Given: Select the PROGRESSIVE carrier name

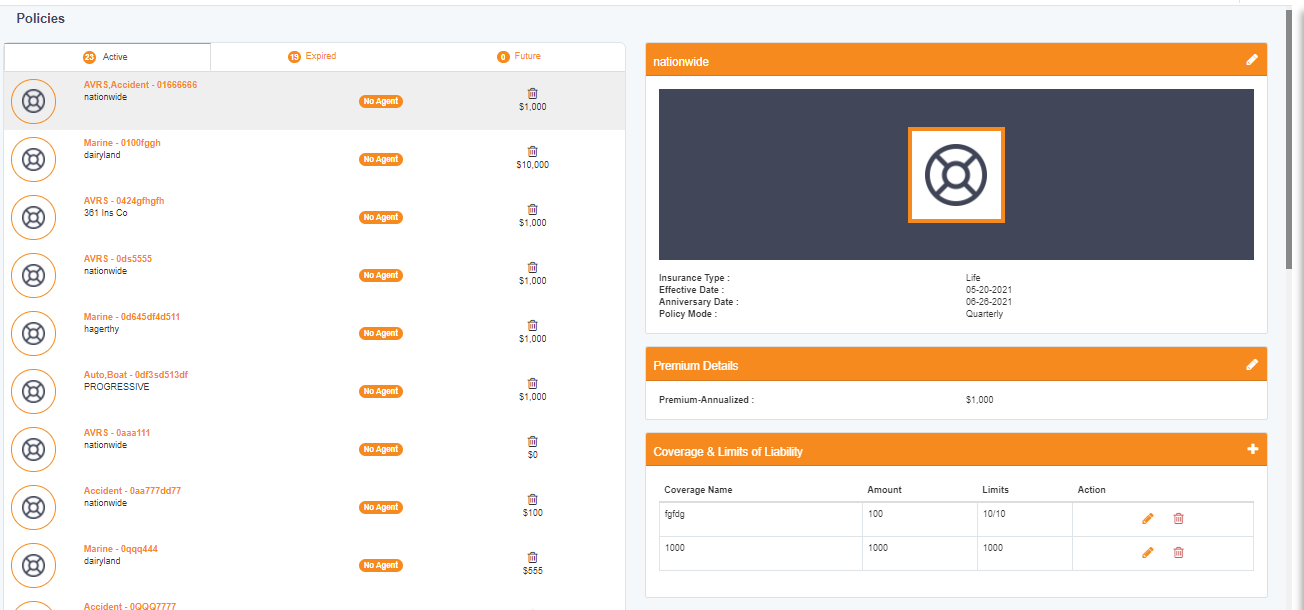Looking at the screenshot, I should click(x=117, y=387).
